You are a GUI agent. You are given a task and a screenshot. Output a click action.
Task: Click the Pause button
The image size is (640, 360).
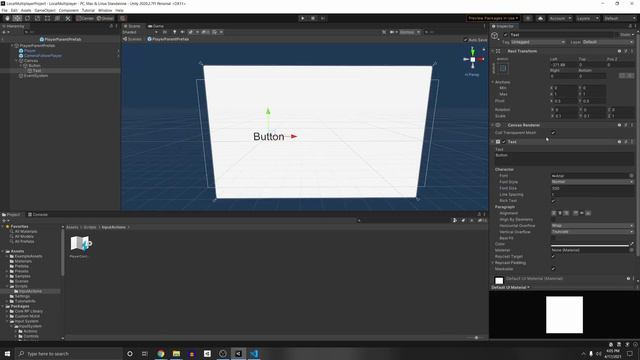[313, 18]
